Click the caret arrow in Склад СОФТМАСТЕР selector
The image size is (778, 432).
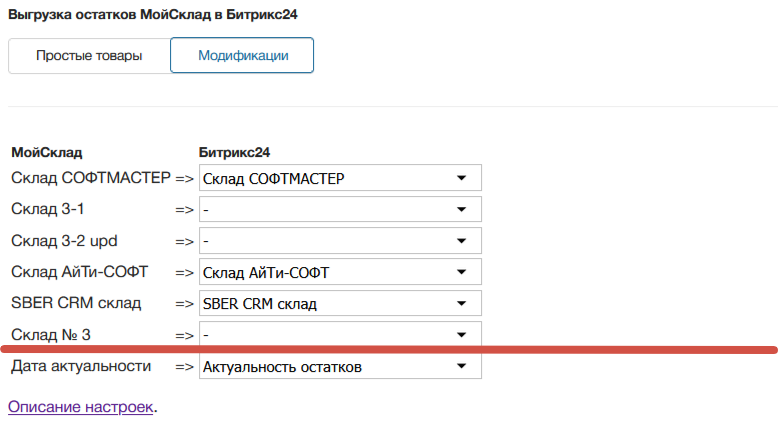point(462,178)
